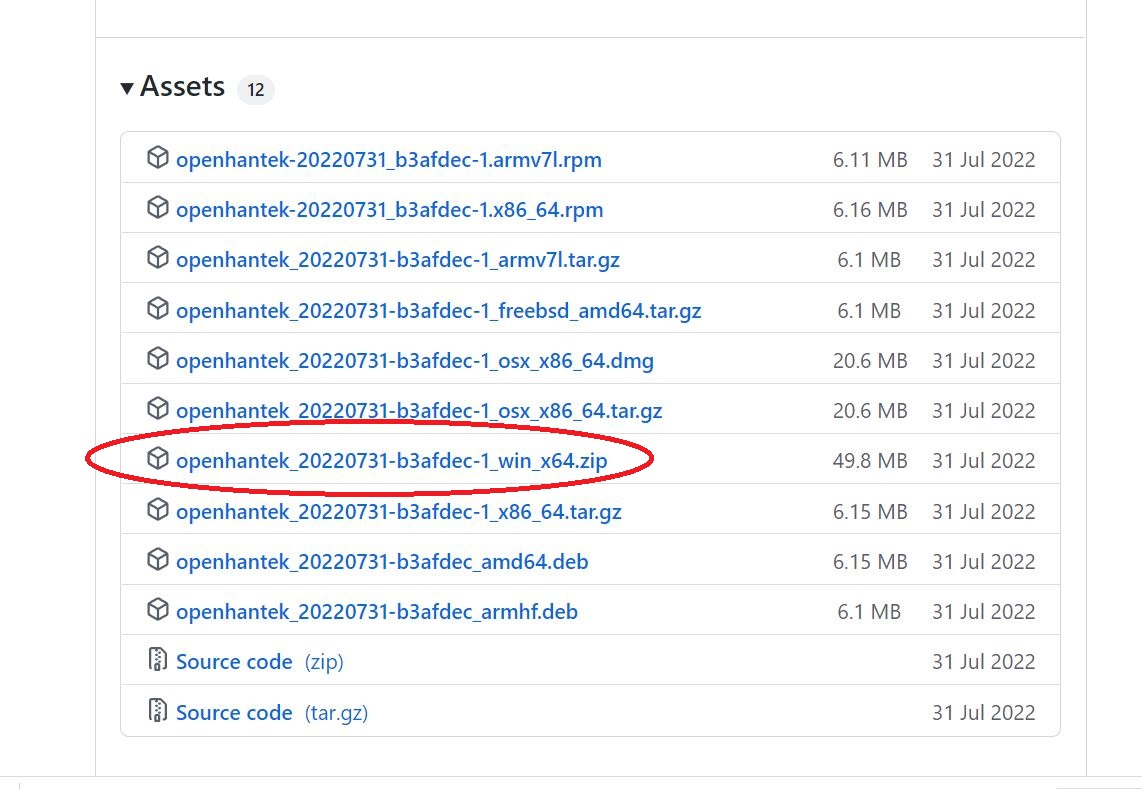1142x789 pixels.
Task: Click package icon beside osx_x86_64.tar.gz file
Action: tap(157, 409)
